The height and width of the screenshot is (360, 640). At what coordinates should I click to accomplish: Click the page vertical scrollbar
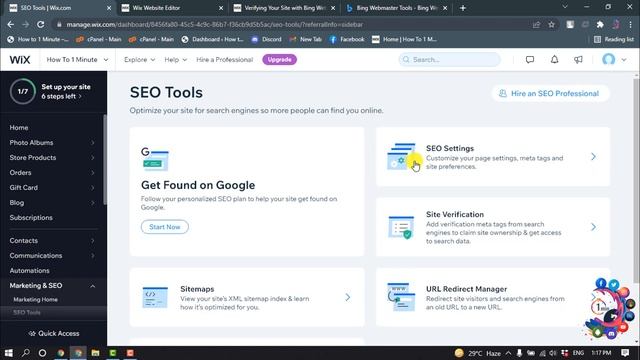click(637, 180)
